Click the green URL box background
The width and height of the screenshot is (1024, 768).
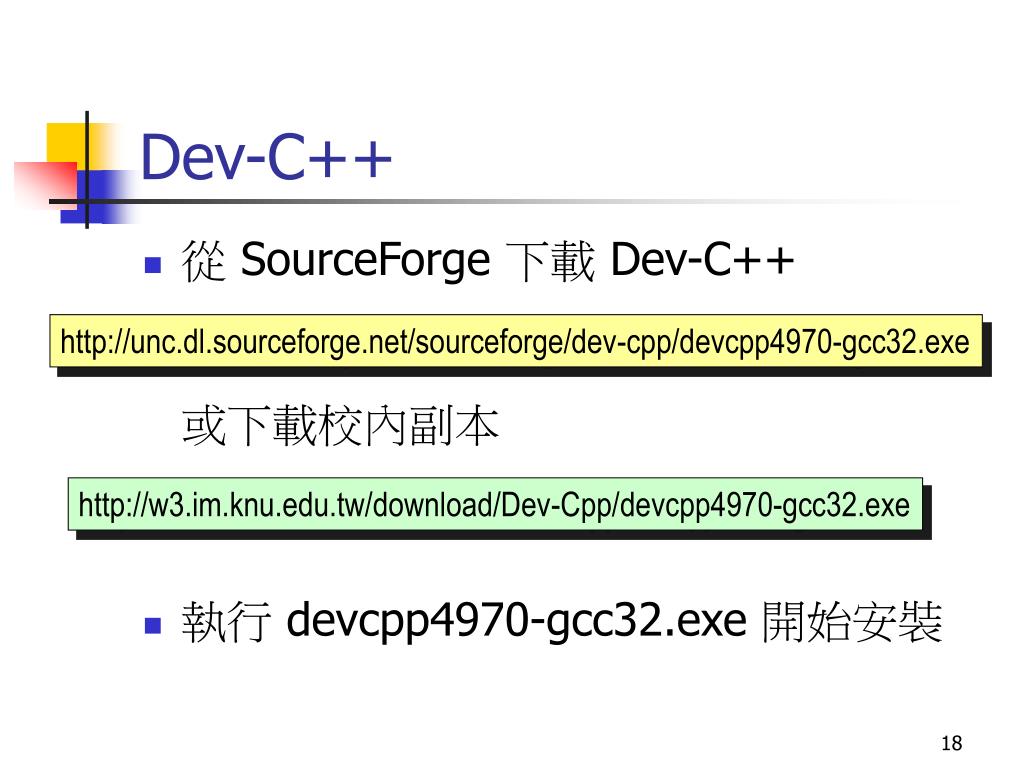point(495,504)
